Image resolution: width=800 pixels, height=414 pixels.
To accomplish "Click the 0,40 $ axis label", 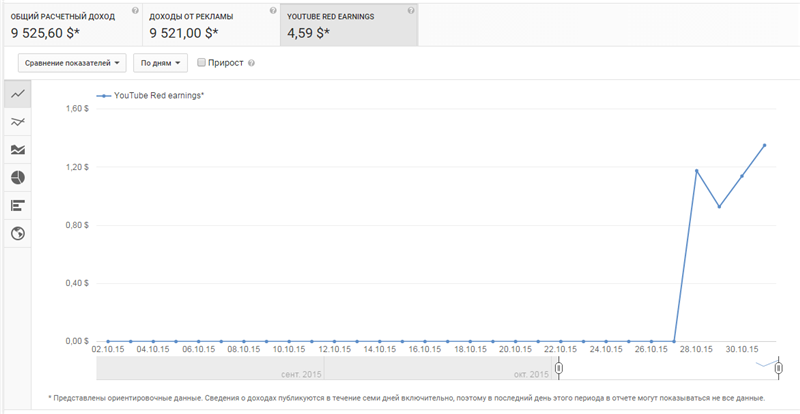I will pyautogui.click(x=78, y=283).
